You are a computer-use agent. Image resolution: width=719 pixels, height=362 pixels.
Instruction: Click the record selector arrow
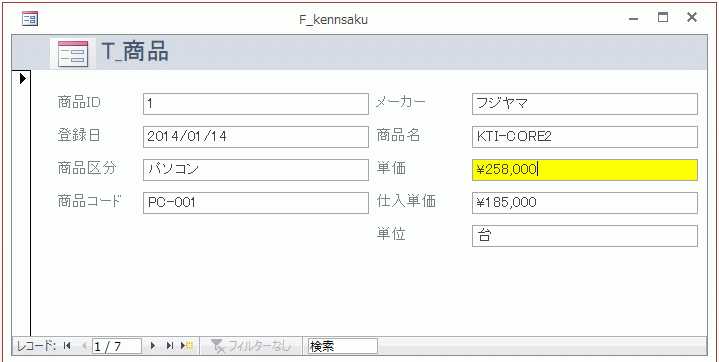click(22, 79)
